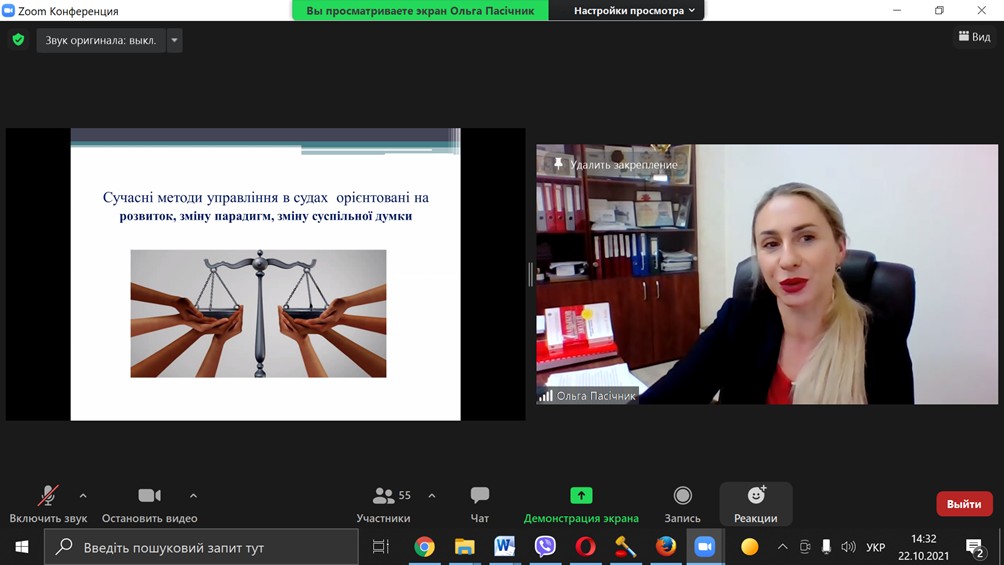Expand the original sound dropdown arrow
Viewport: 1004px width, 565px height.
(174, 40)
